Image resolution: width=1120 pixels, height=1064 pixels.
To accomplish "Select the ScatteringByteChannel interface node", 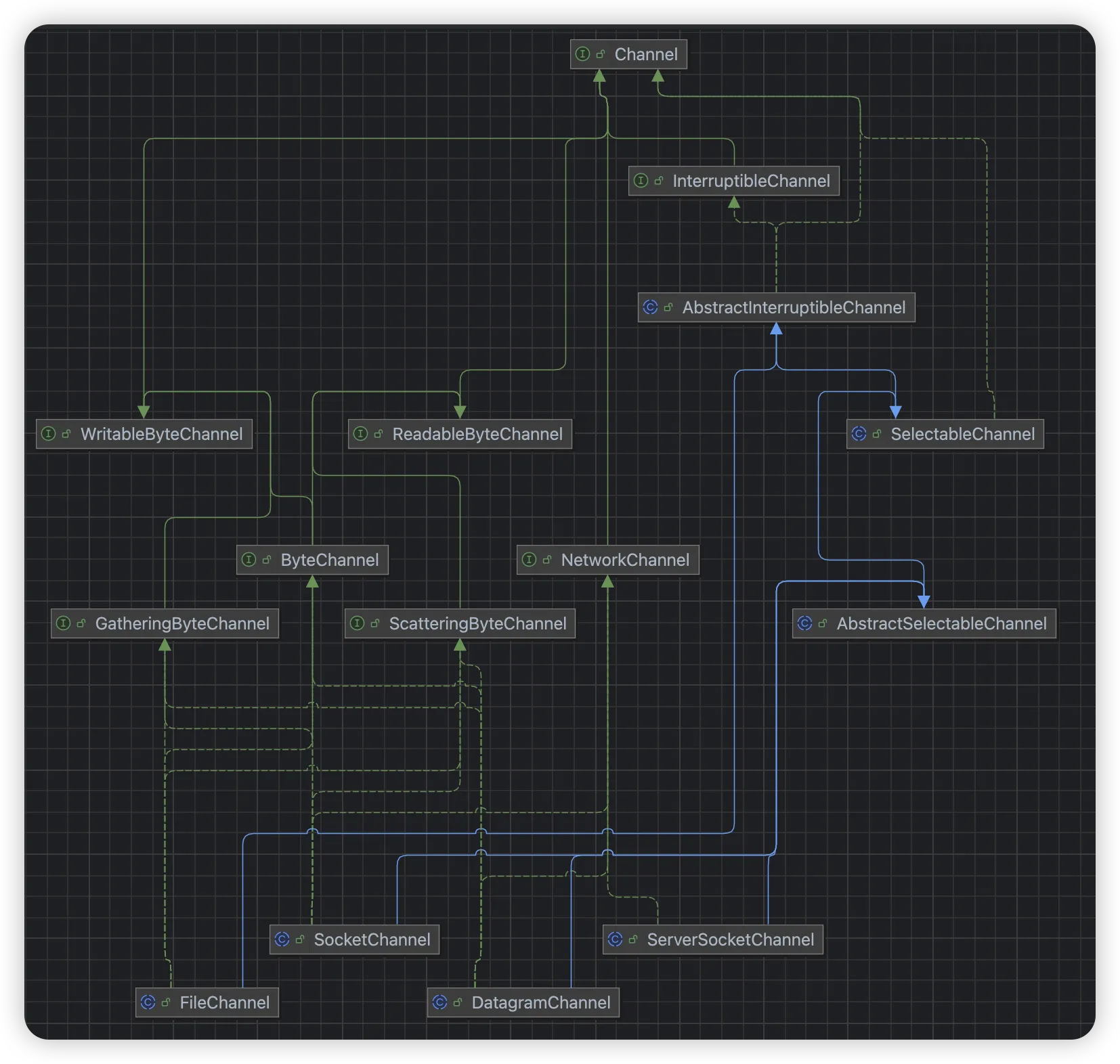I will point(477,623).
